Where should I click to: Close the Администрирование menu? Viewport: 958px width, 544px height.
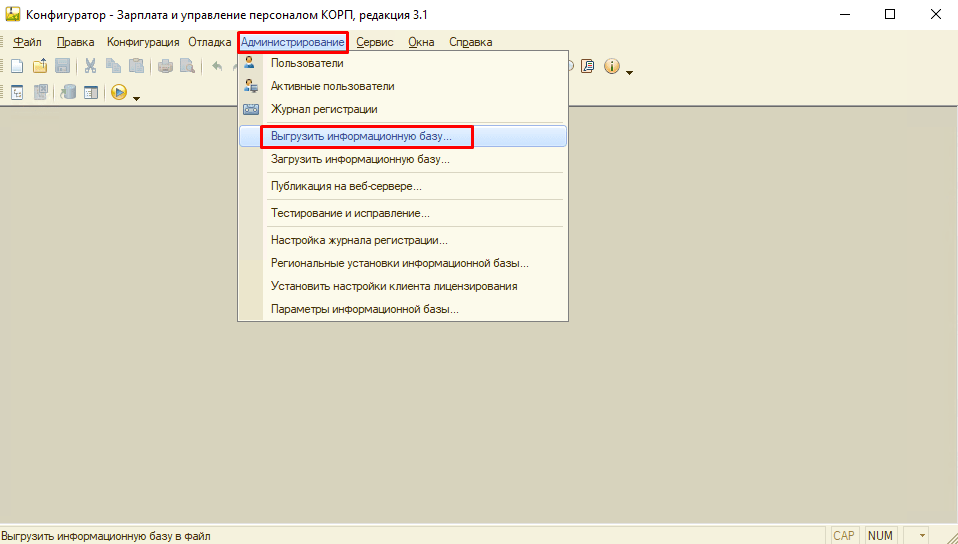293,42
